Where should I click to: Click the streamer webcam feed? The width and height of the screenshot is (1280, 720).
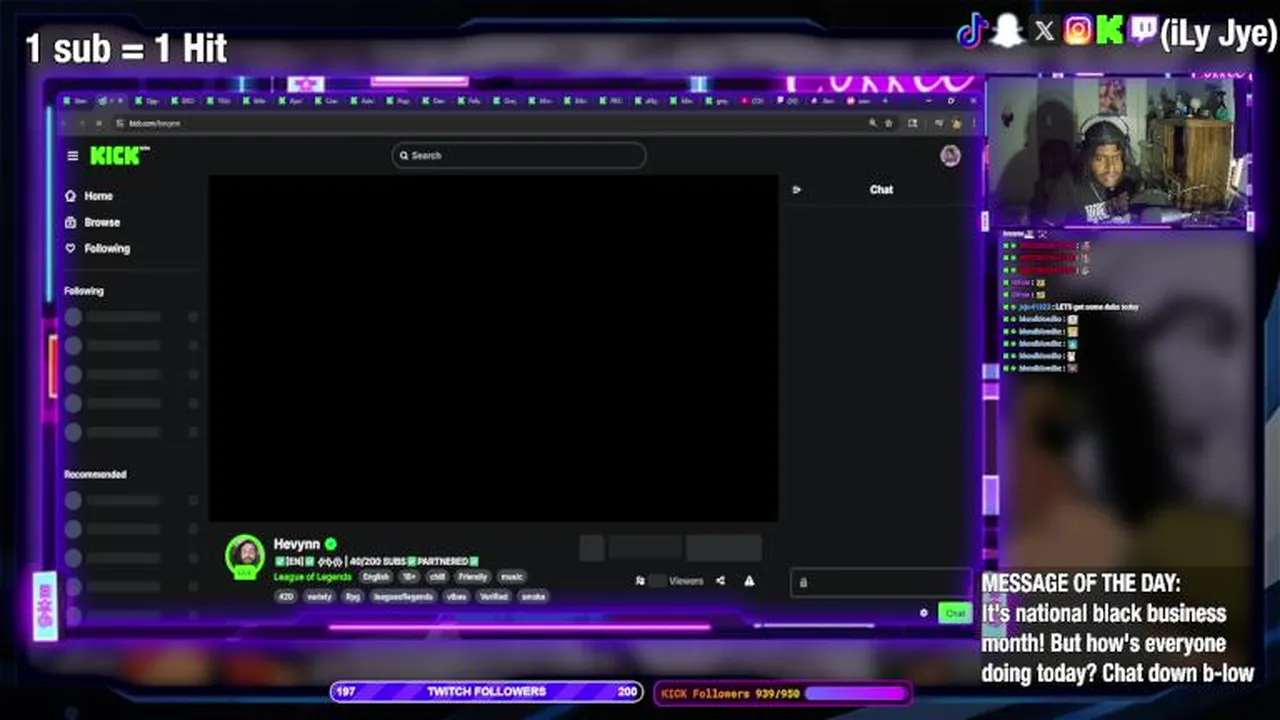1117,152
